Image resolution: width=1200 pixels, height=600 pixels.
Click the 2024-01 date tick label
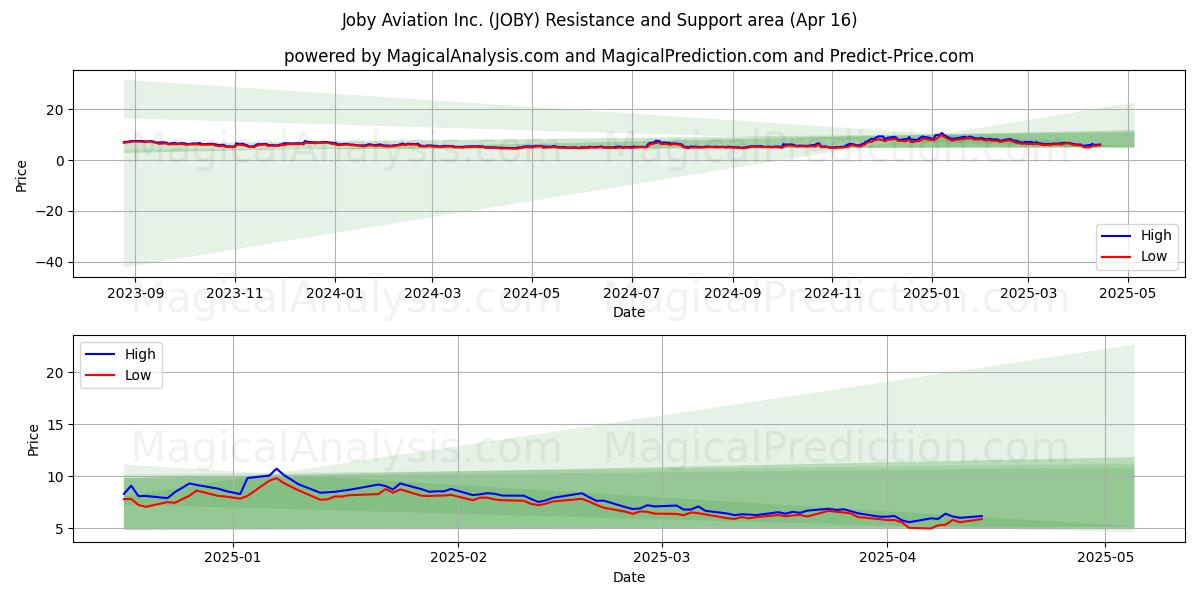coord(334,294)
